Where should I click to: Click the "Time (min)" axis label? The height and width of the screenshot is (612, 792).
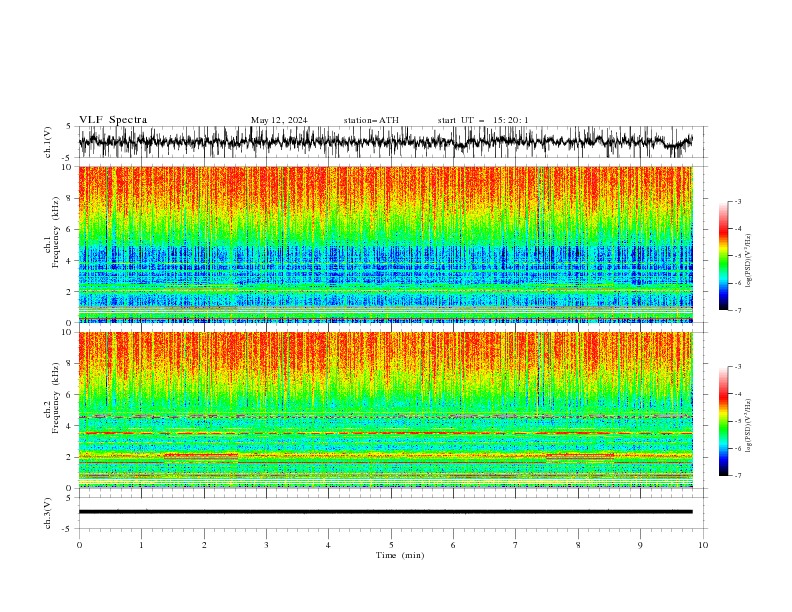[400, 555]
